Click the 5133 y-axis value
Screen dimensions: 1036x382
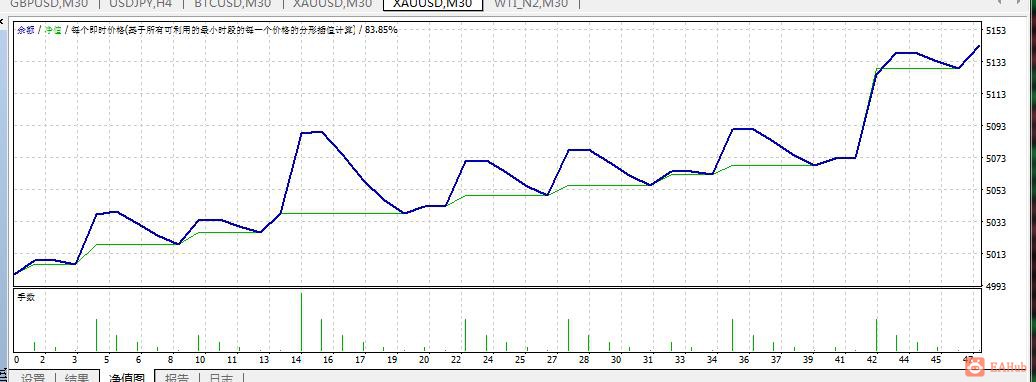[x=996, y=62]
